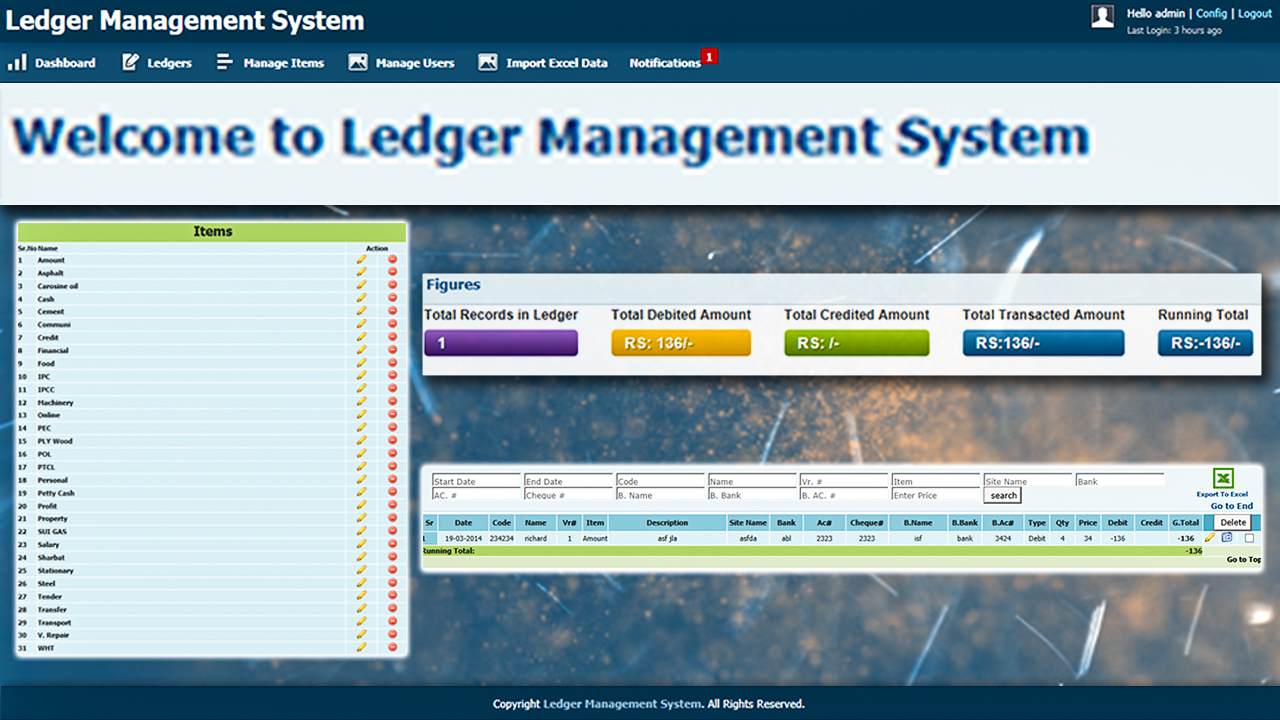Delete the WHT item with its red icon
The height and width of the screenshot is (720, 1280).
click(392, 648)
